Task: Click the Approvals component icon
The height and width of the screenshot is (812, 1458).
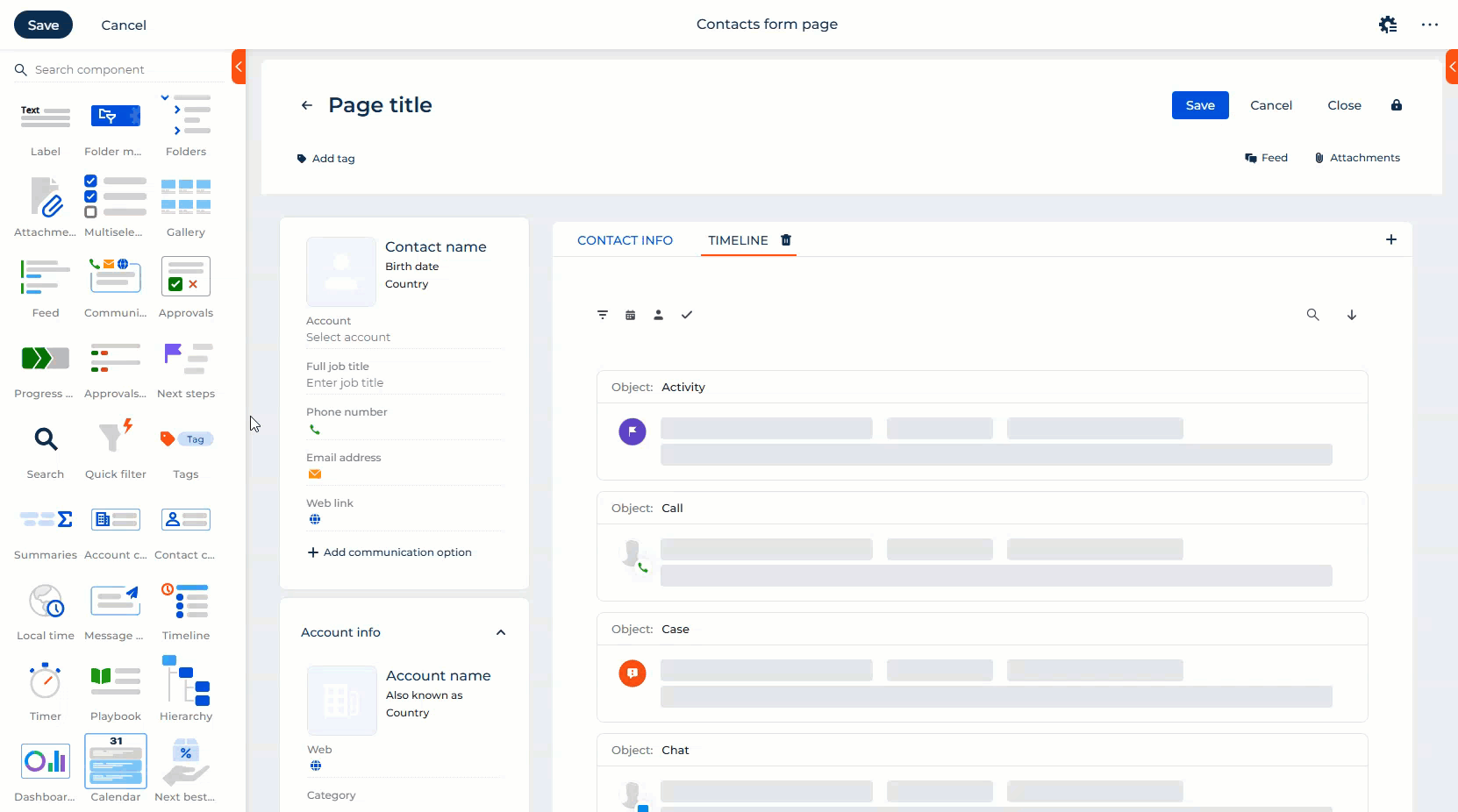Action: 185,278
